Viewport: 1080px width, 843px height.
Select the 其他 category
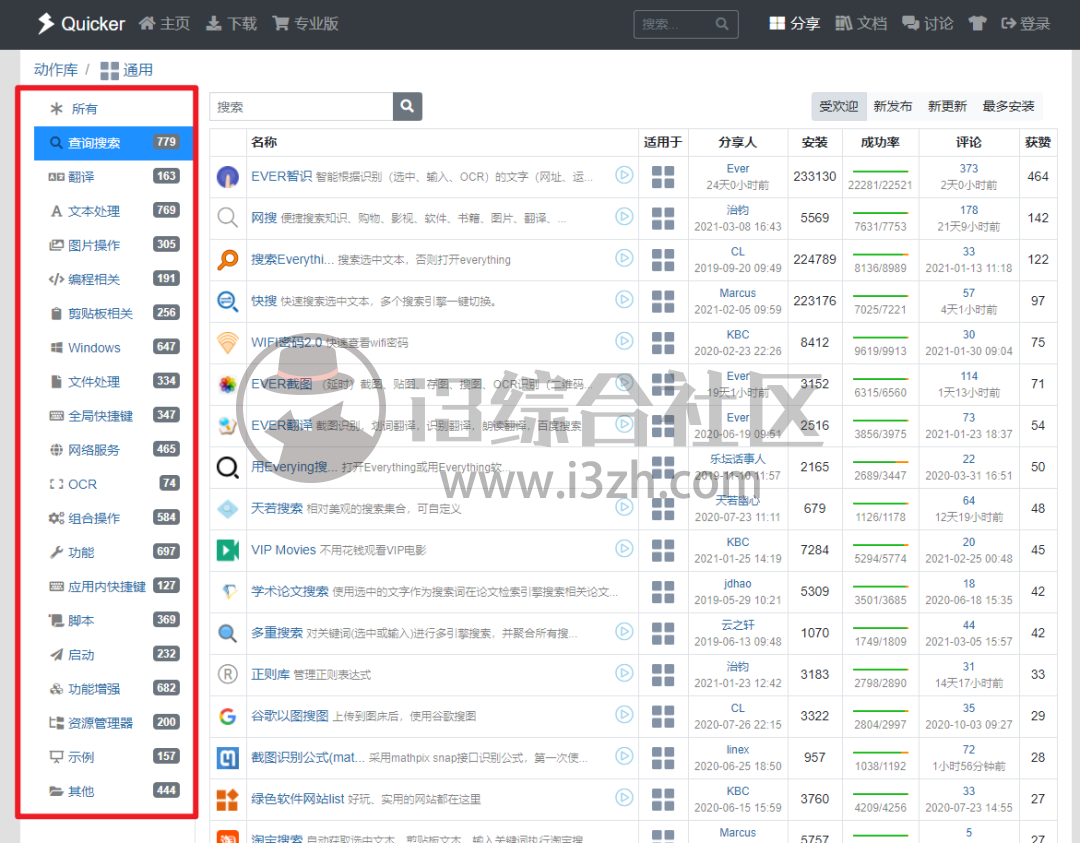click(x=114, y=791)
